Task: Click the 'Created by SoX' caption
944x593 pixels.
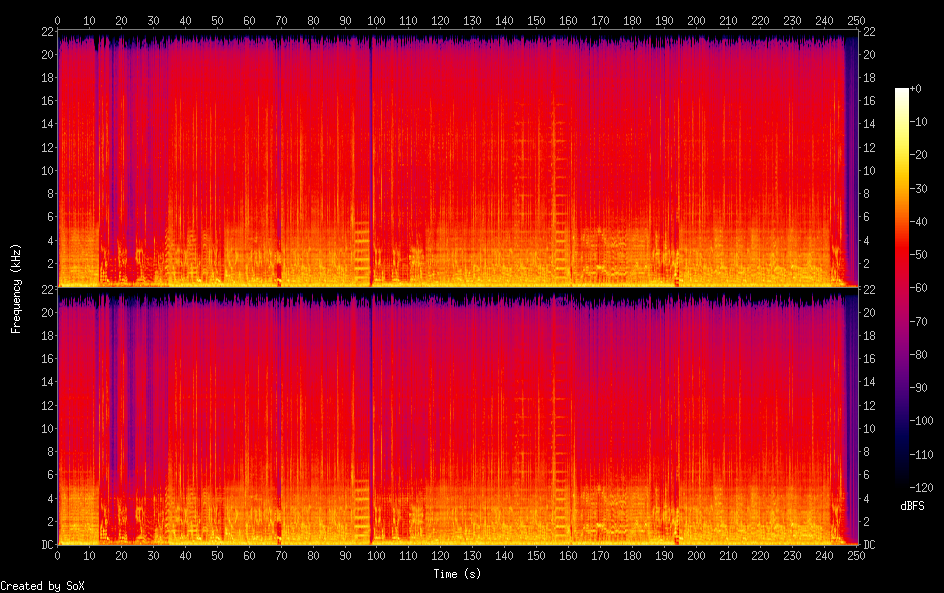Action: click(42, 586)
